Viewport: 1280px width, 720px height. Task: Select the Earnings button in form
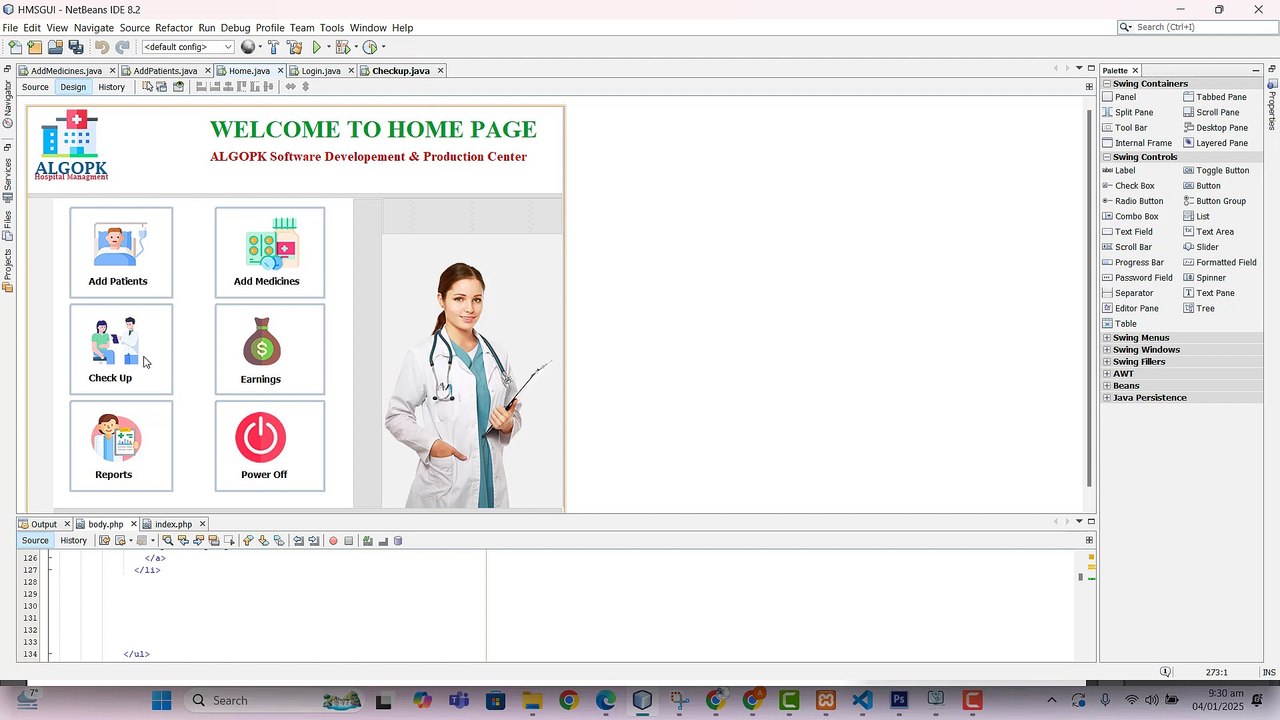[270, 349]
